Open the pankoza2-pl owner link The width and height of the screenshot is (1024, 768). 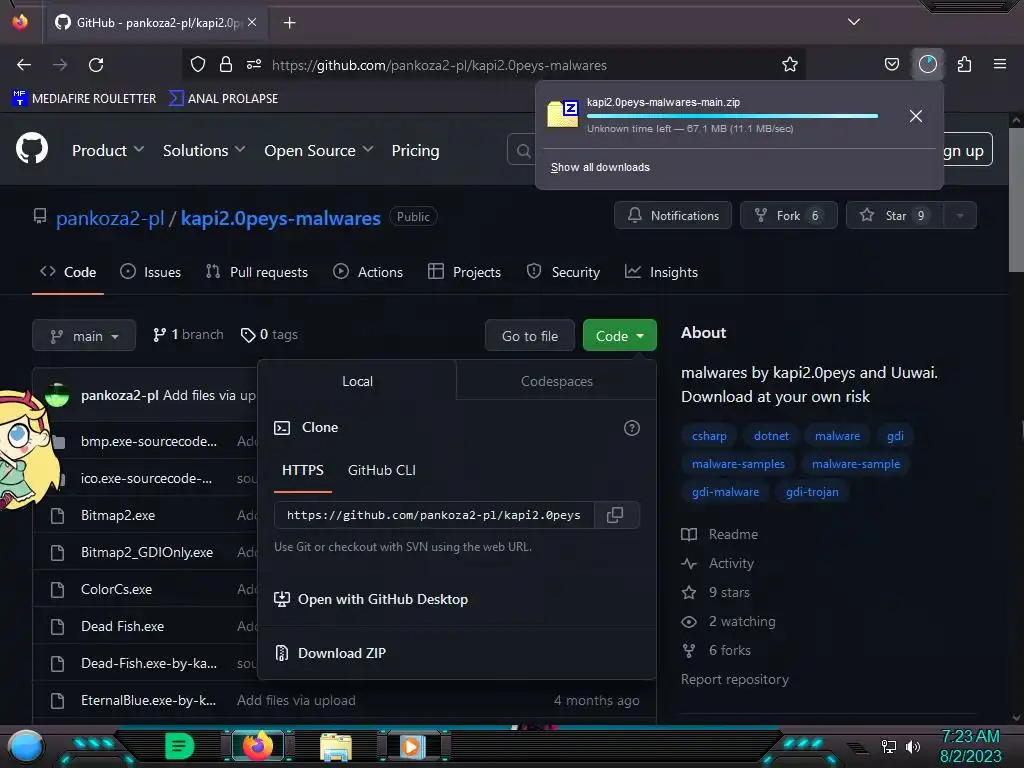pos(110,218)
